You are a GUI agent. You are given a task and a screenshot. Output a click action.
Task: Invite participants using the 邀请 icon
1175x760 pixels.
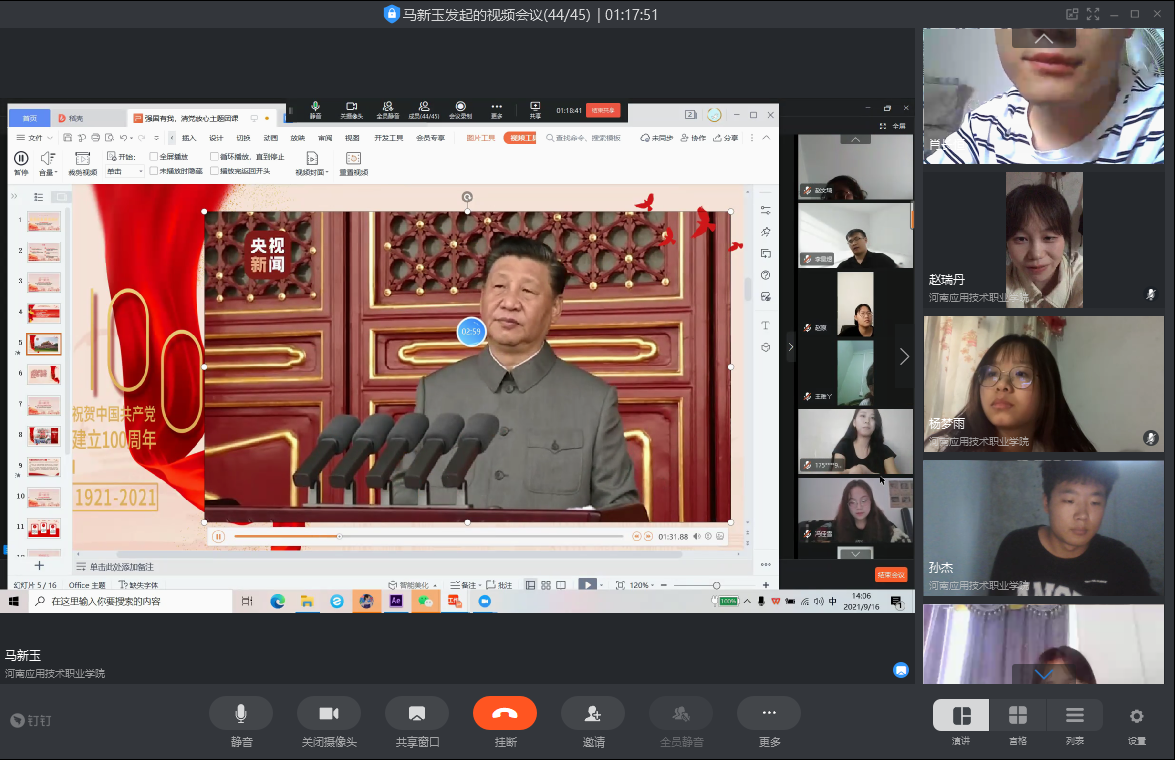click(x=593, y=713)
